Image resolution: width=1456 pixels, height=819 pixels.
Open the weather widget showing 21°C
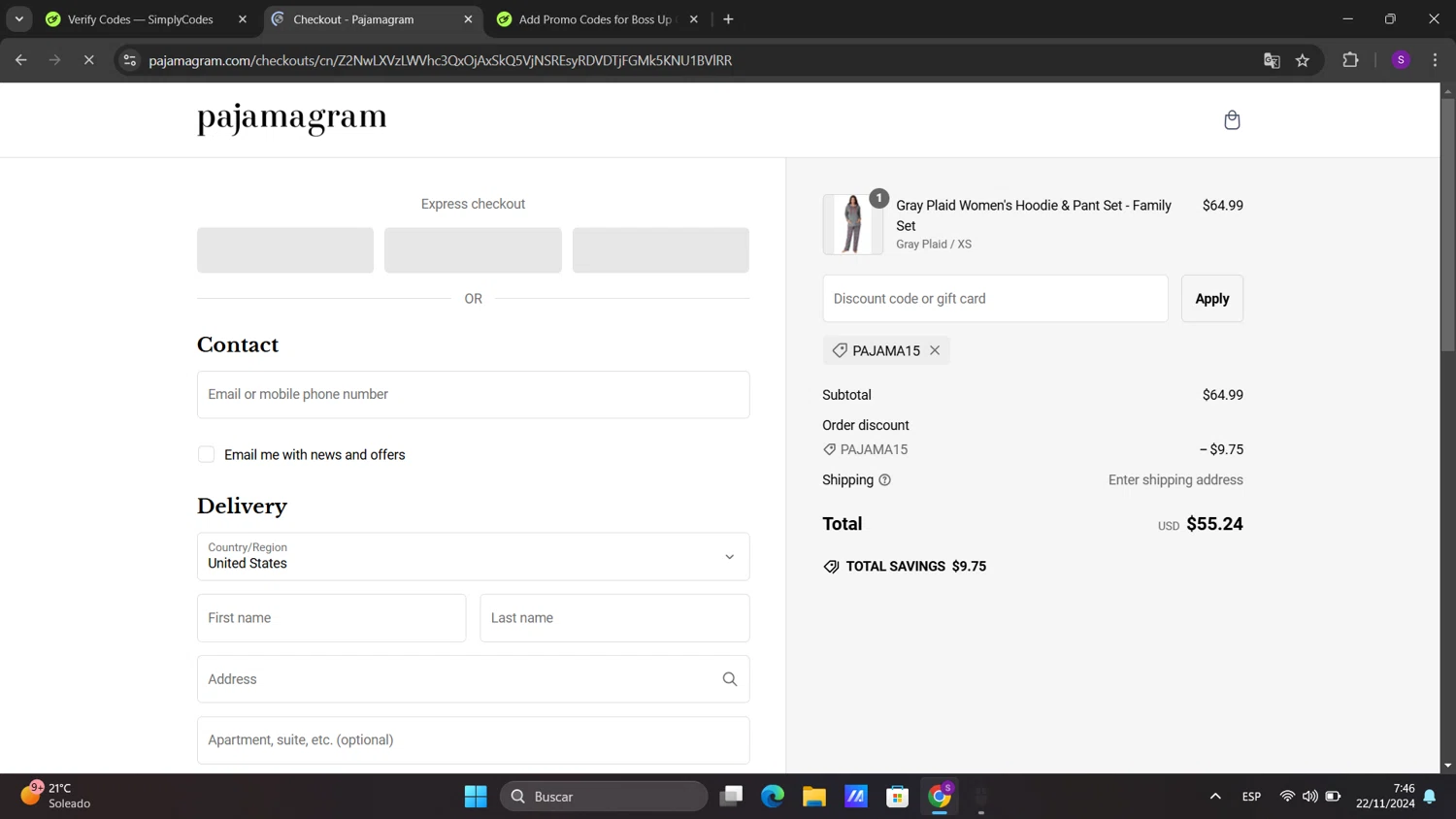pyautogui.click(x=56, y=796)
